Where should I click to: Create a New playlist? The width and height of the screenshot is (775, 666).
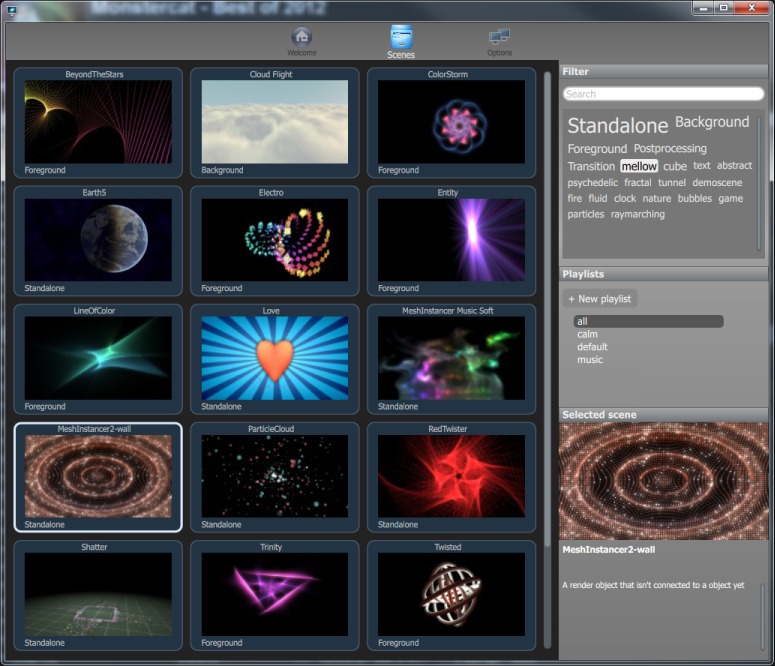pyautogui.click(x=600, y=299)
